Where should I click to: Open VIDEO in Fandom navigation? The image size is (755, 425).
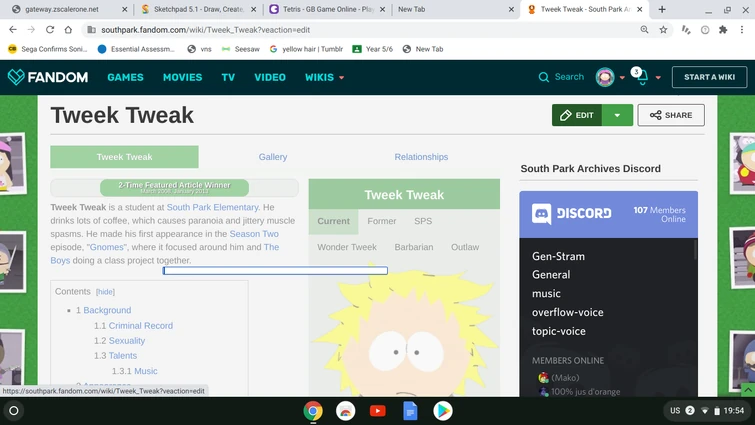(x=270, y=77)
